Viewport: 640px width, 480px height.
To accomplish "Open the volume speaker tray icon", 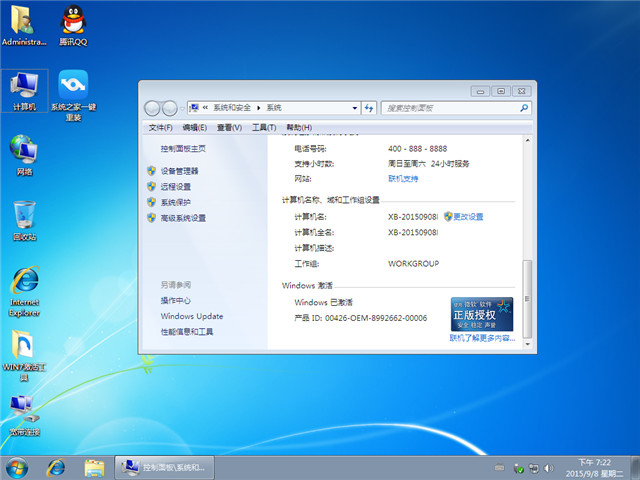I will point(549,468).
